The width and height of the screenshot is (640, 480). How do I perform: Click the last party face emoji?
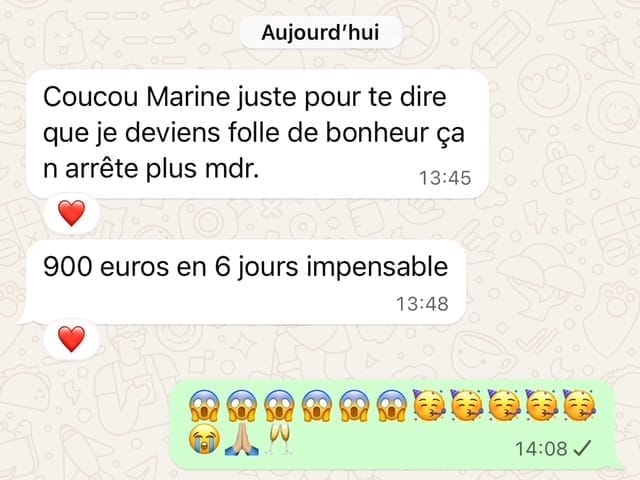579,405
